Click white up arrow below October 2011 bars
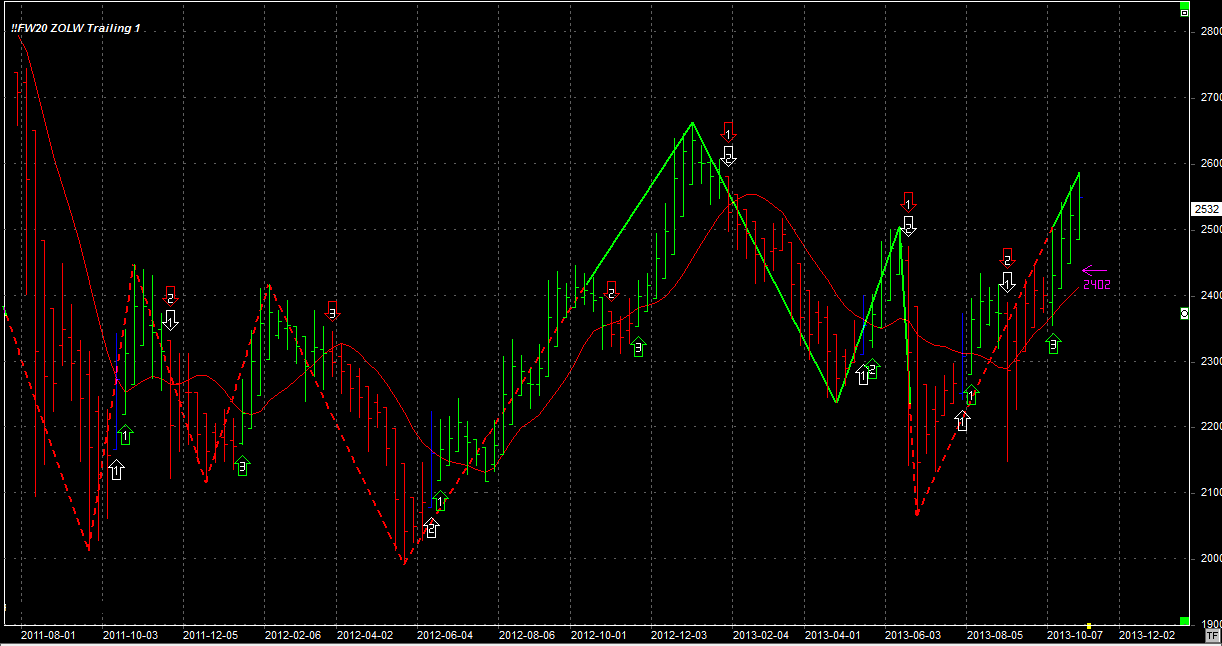 point(116,469)
